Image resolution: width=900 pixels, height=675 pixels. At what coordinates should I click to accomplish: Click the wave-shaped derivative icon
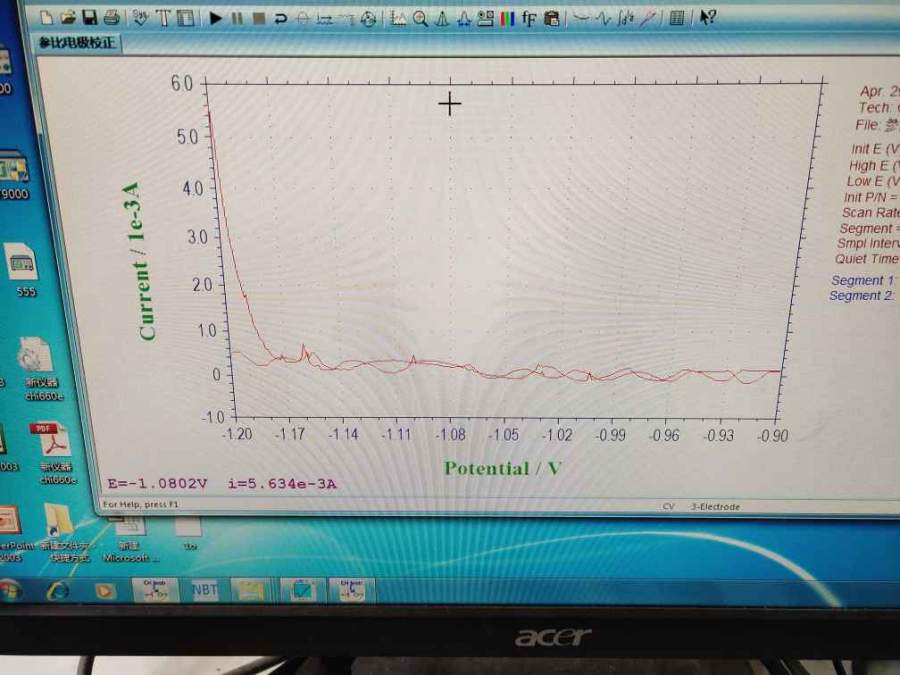pos(603,19)
